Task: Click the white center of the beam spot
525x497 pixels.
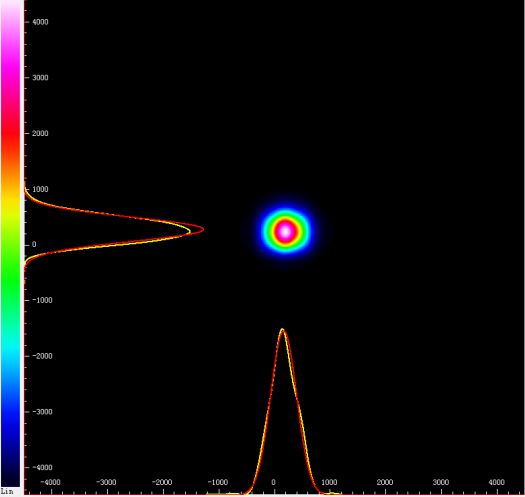Action: point(285,231)
